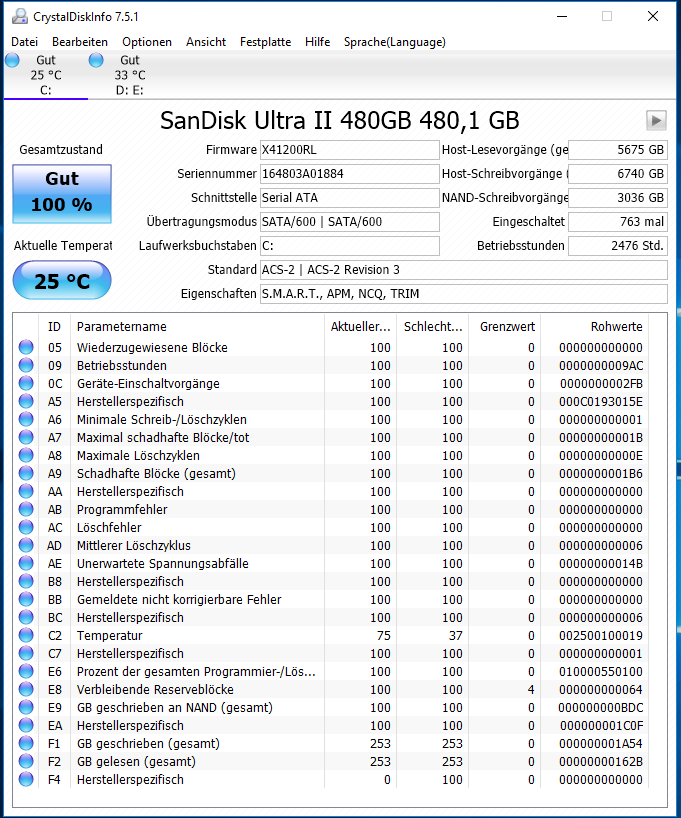Open the Optionen menu
681x818 pixels.
point(147,42)
